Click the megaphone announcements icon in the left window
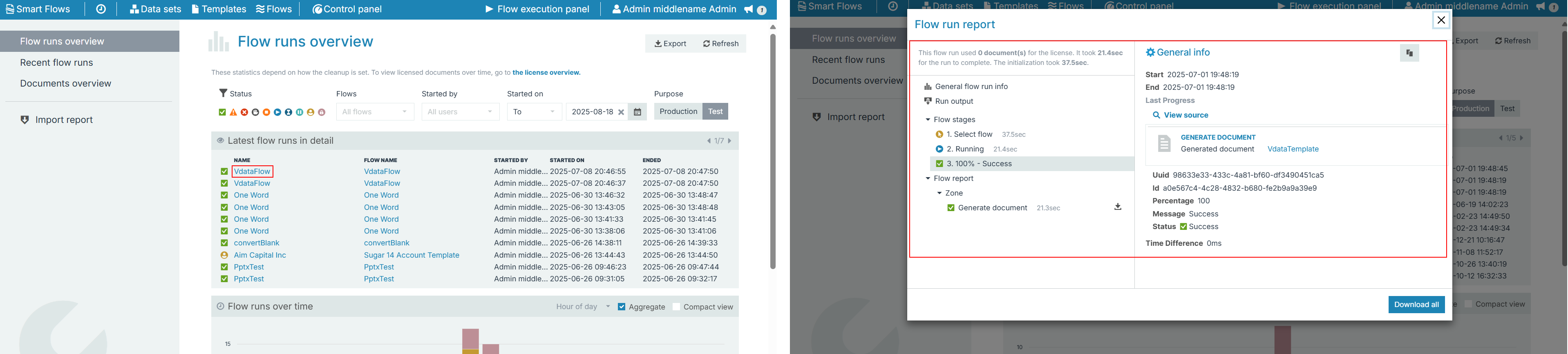This screenshot has width=1568, height=354. point(748,9)
